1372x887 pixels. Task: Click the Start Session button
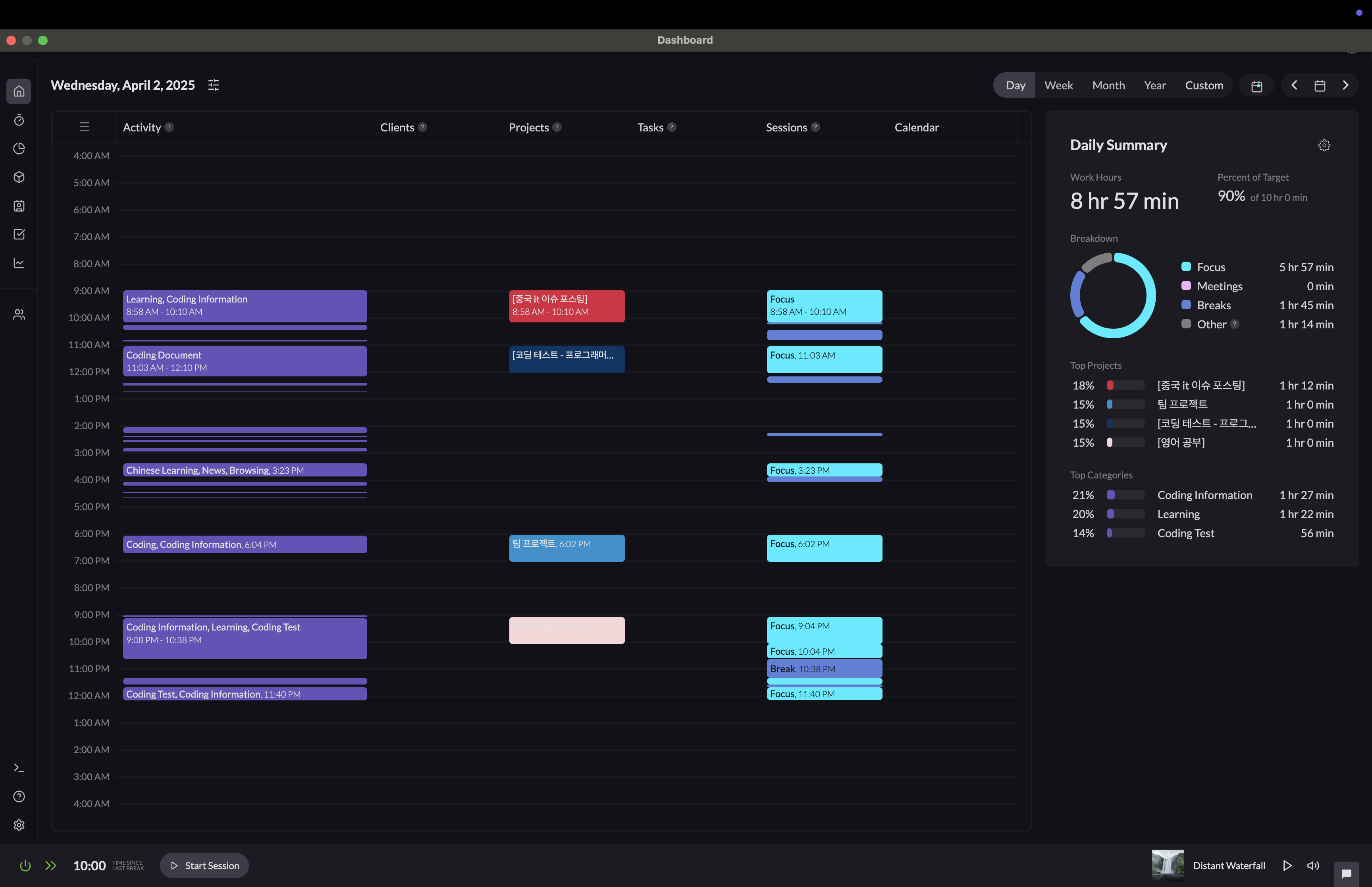point(204,865)
